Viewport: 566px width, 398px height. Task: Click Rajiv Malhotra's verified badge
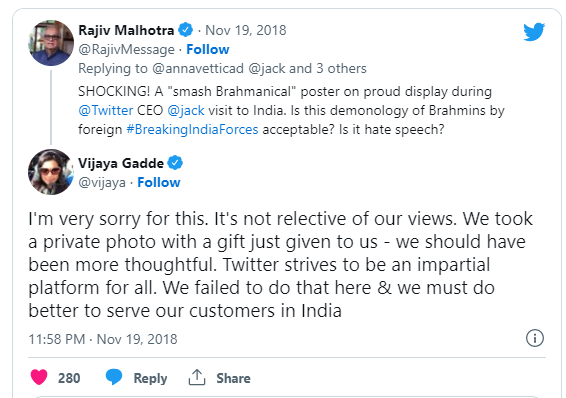coord(186,30)
